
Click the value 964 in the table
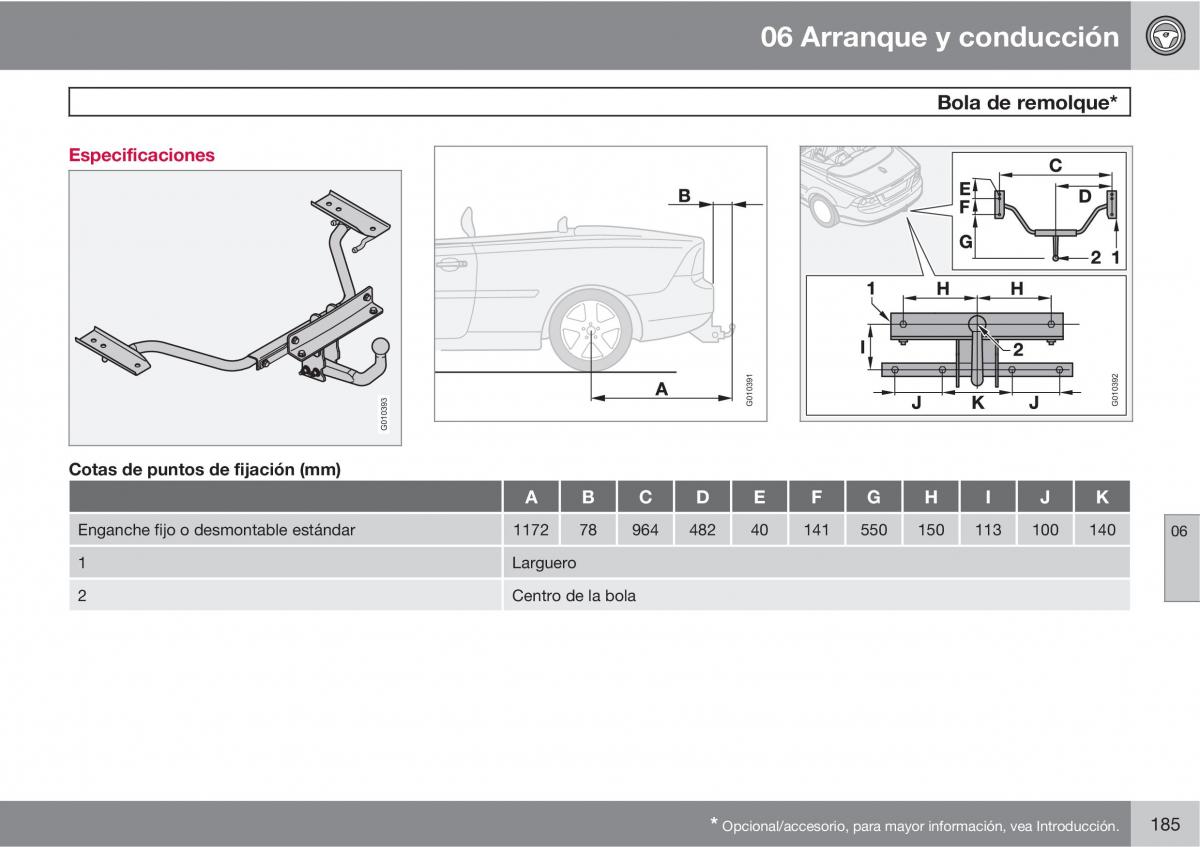[645, 530]
